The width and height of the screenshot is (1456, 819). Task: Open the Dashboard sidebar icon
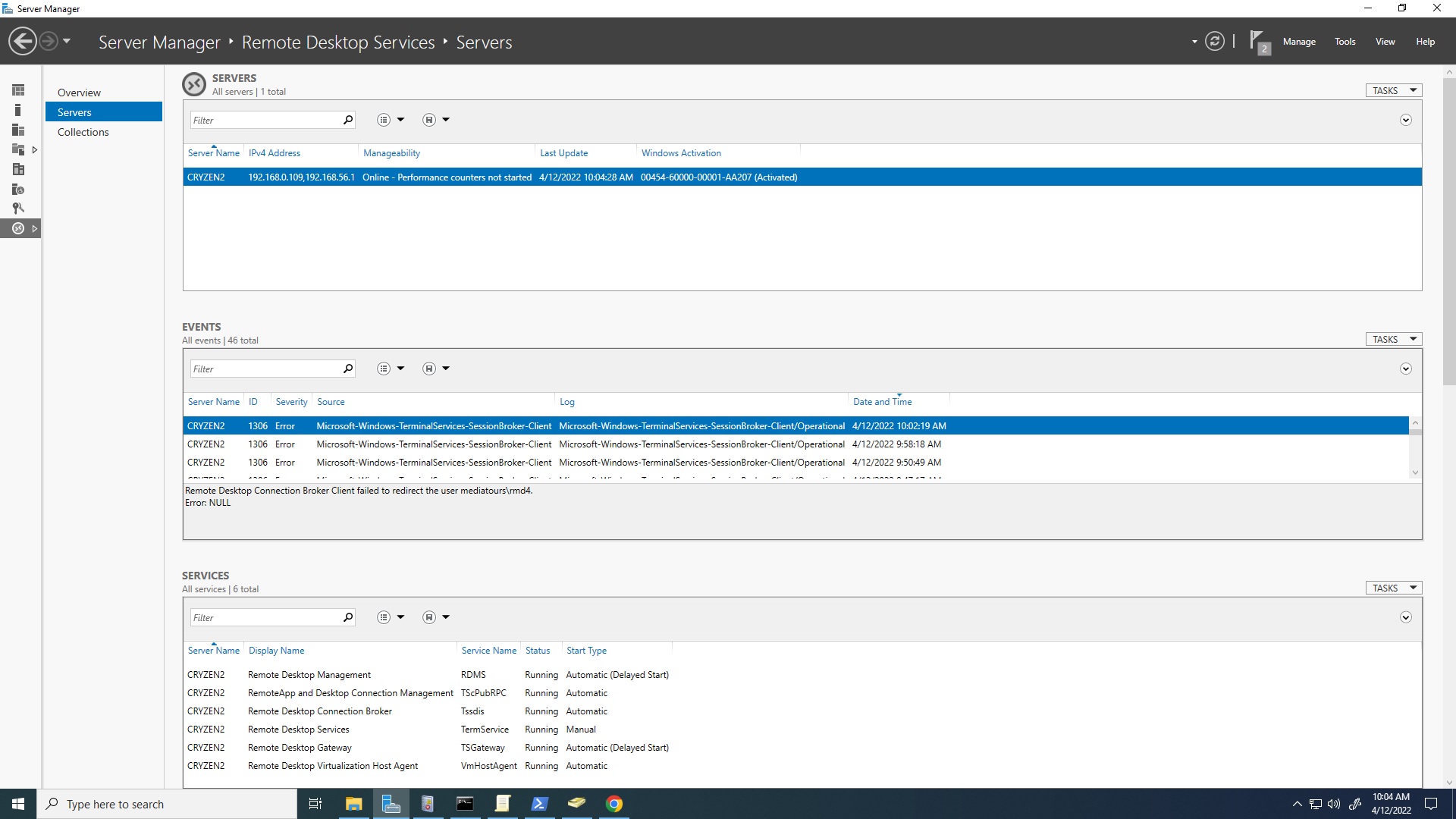[x=18, y=90]
